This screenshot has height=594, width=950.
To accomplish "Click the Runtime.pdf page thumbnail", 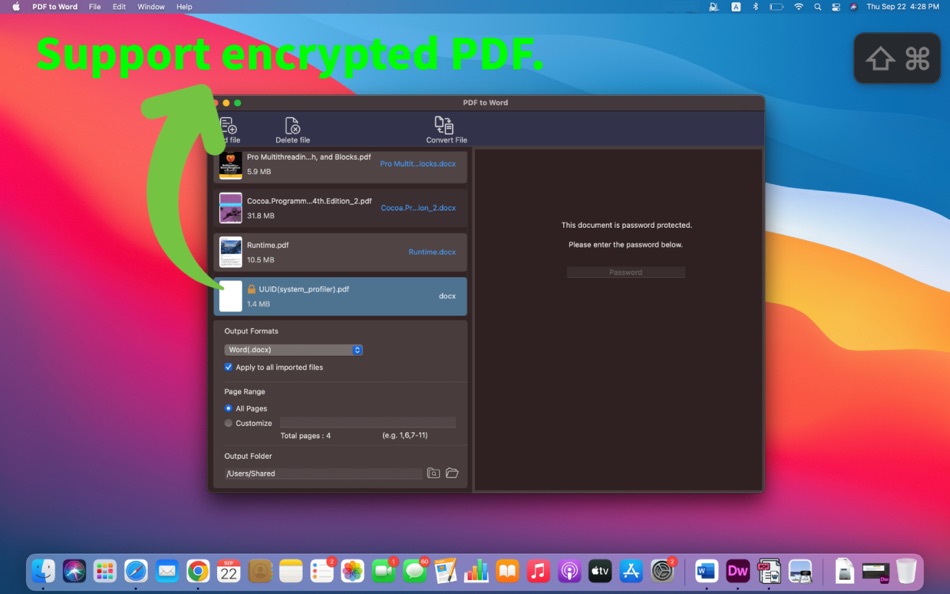I will 230,252.
